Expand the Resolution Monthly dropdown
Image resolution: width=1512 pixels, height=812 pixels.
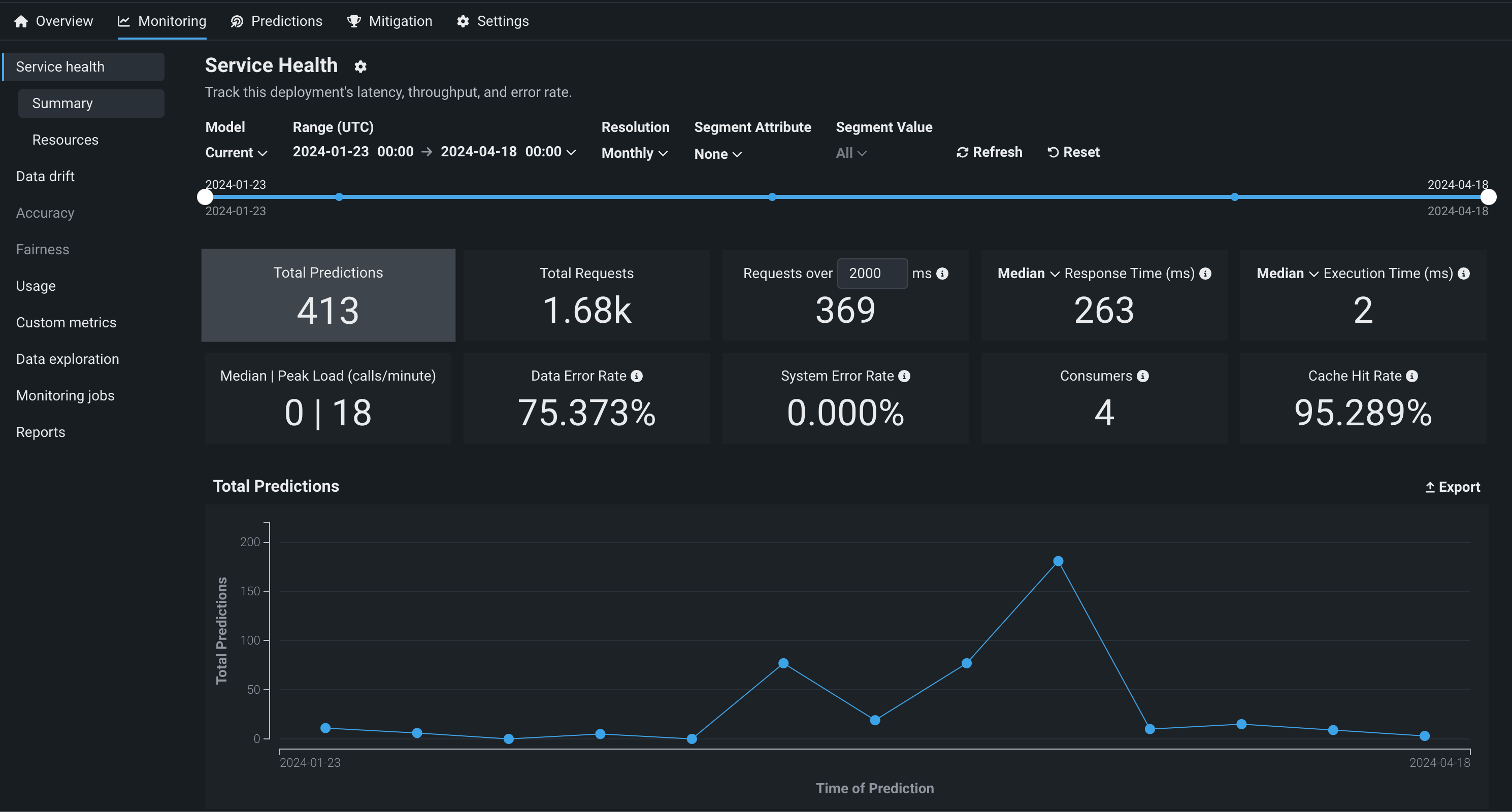click(635, 153)
